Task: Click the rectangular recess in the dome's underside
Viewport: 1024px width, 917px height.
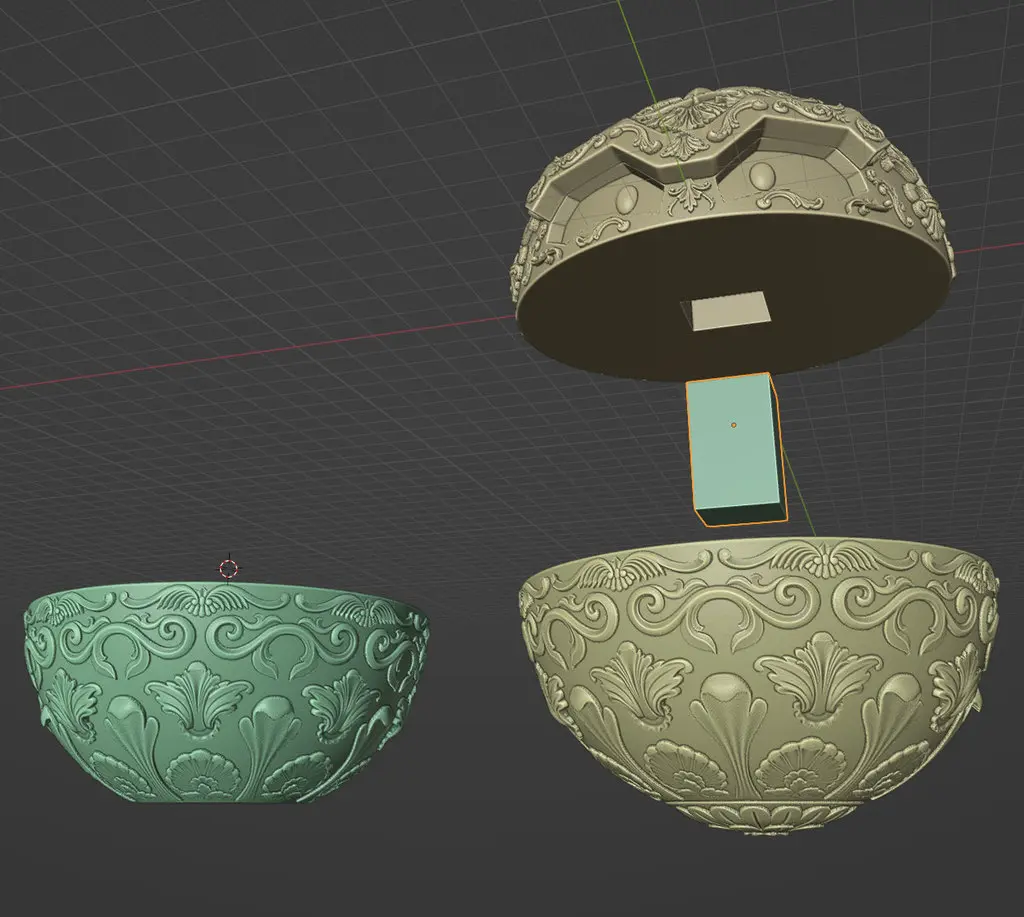Action: coord(727,311)
